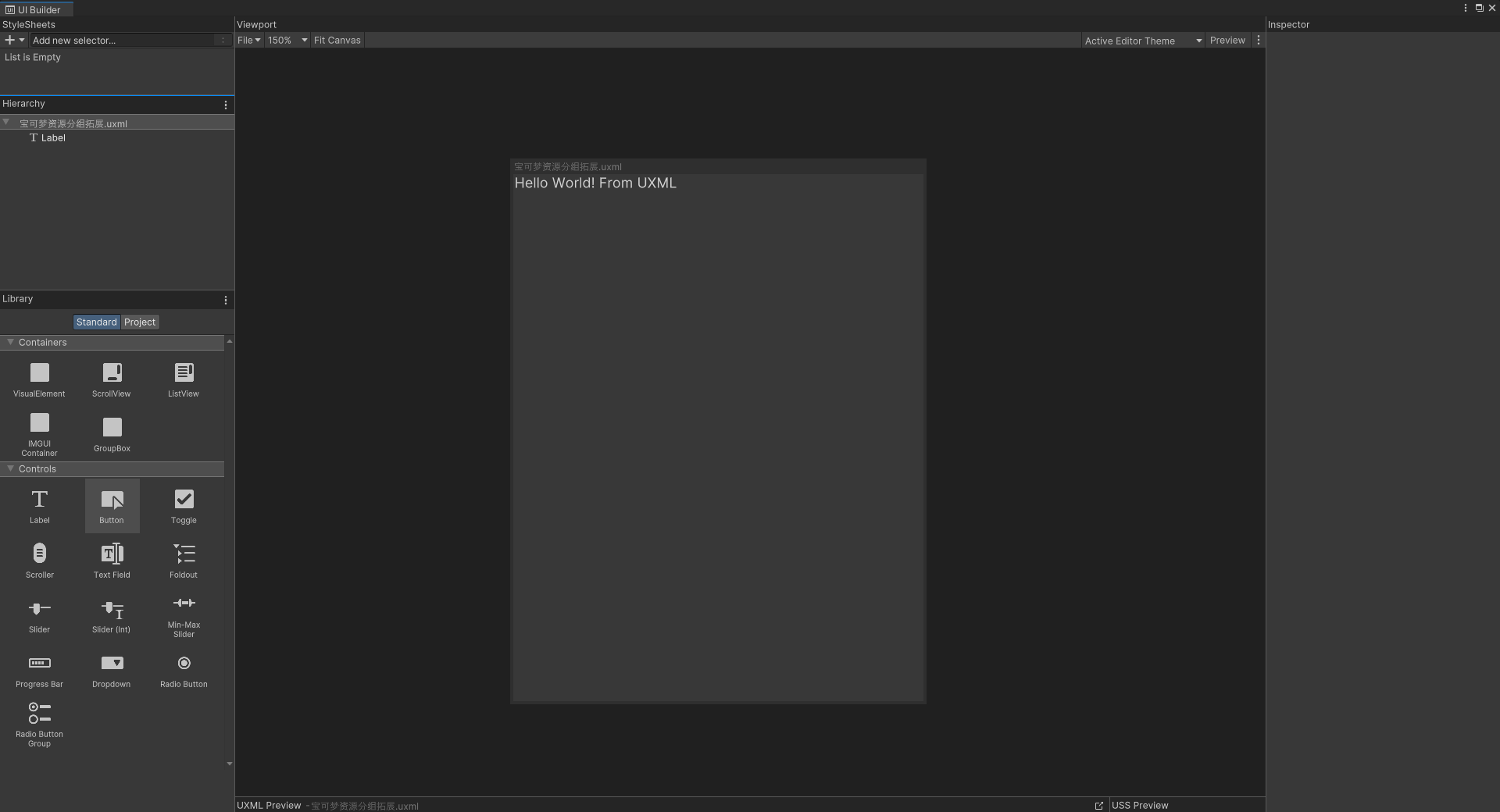
Task: Open Viewport toolbar more options menu
Action: pos(1258,41)
